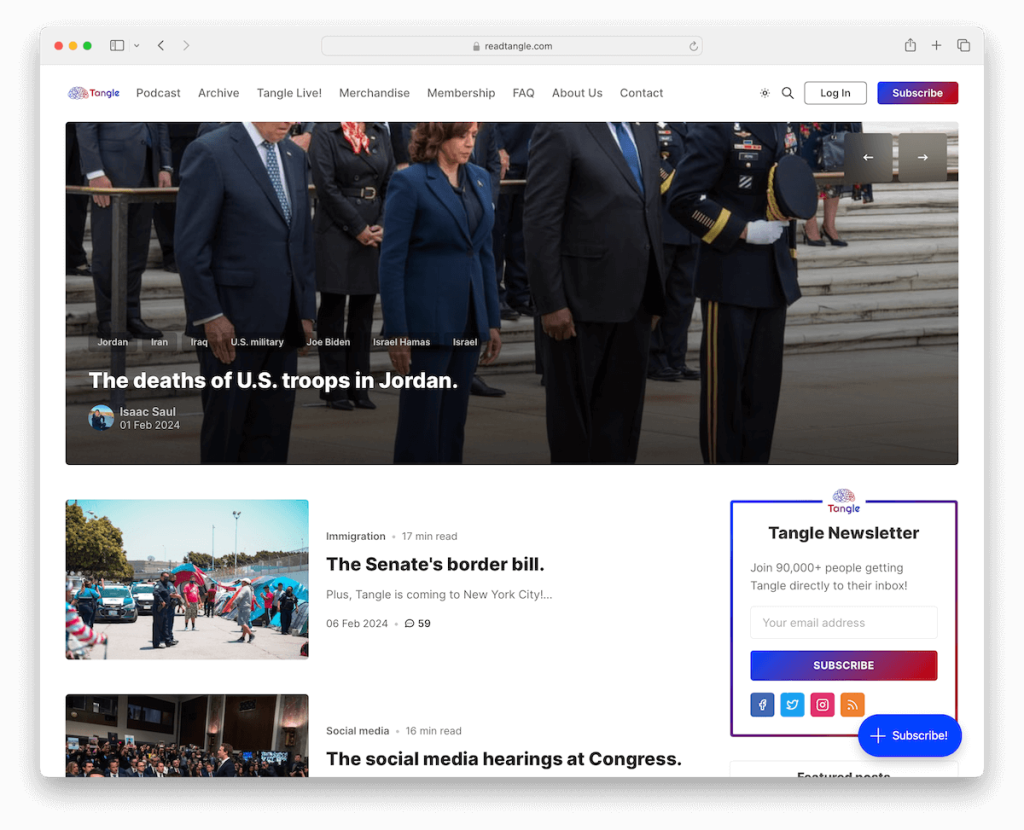Go forward with Safari forward arrow

[x=186, y=46]
